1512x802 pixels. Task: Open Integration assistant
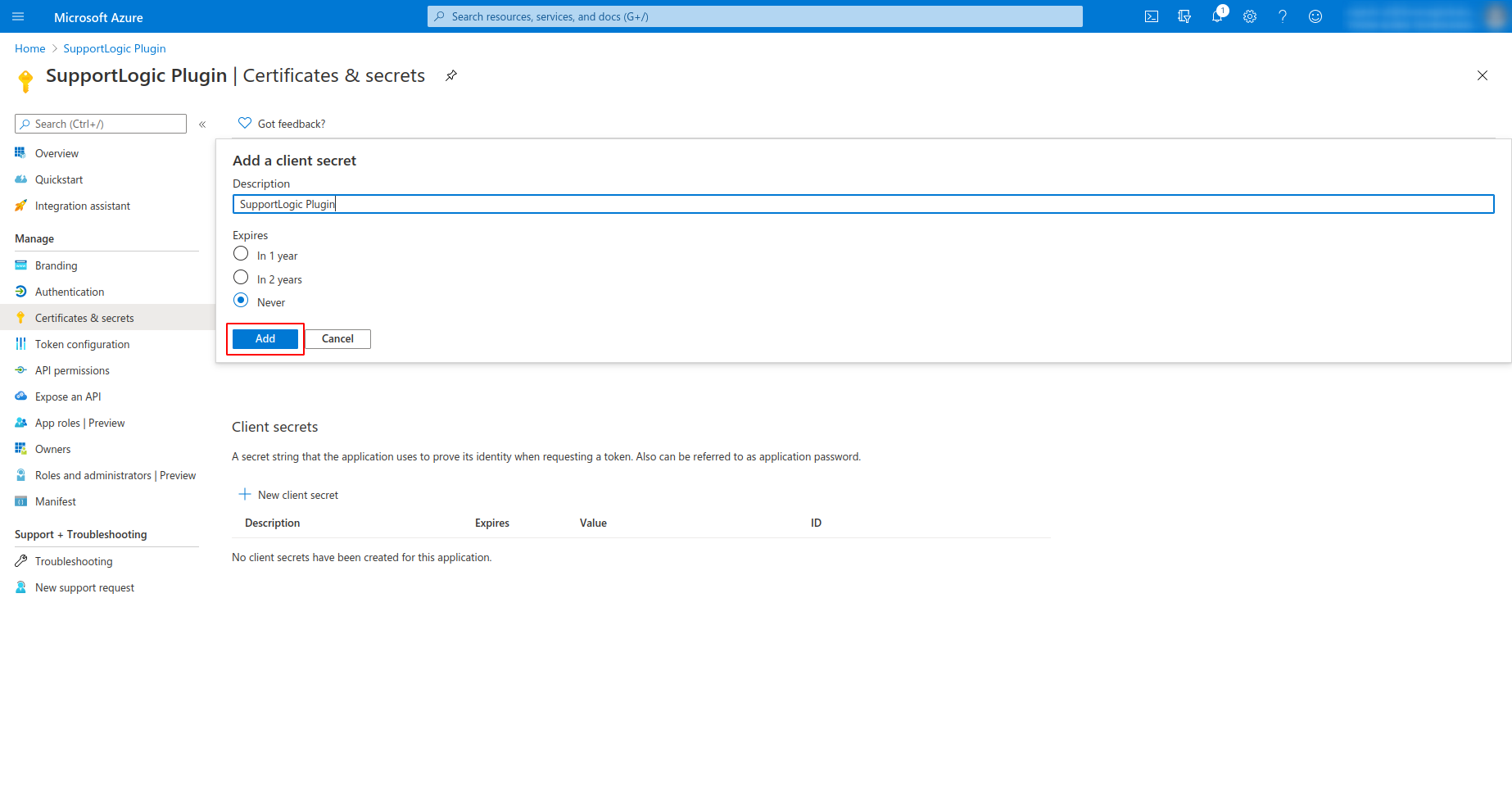point(83,206)
